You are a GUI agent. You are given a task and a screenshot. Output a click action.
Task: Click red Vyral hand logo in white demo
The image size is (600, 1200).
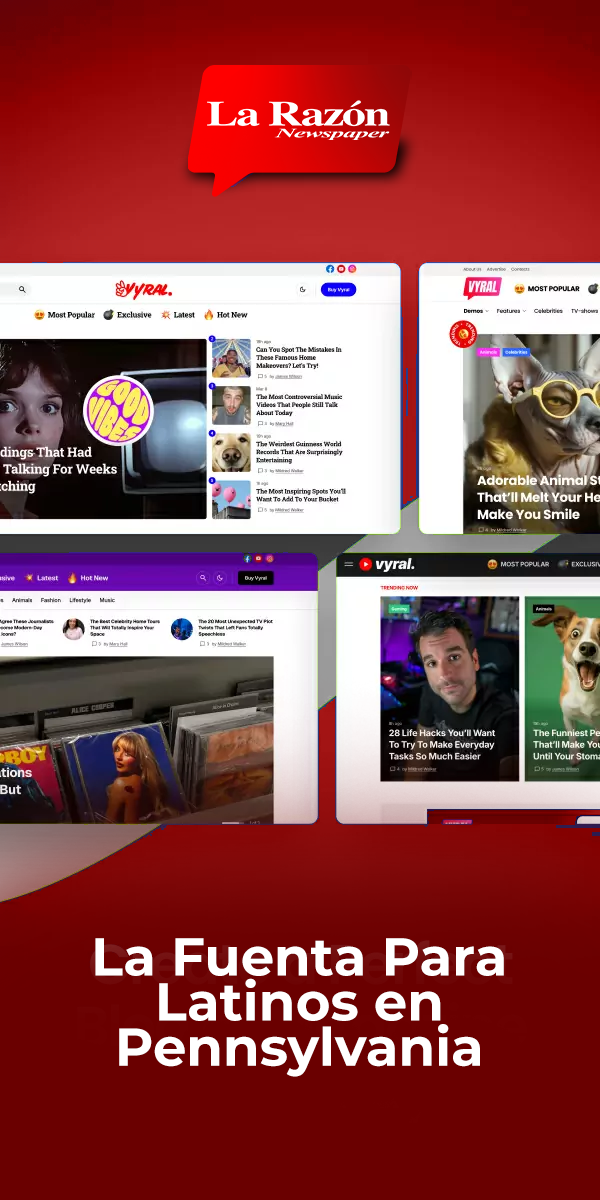pos(143,289)
